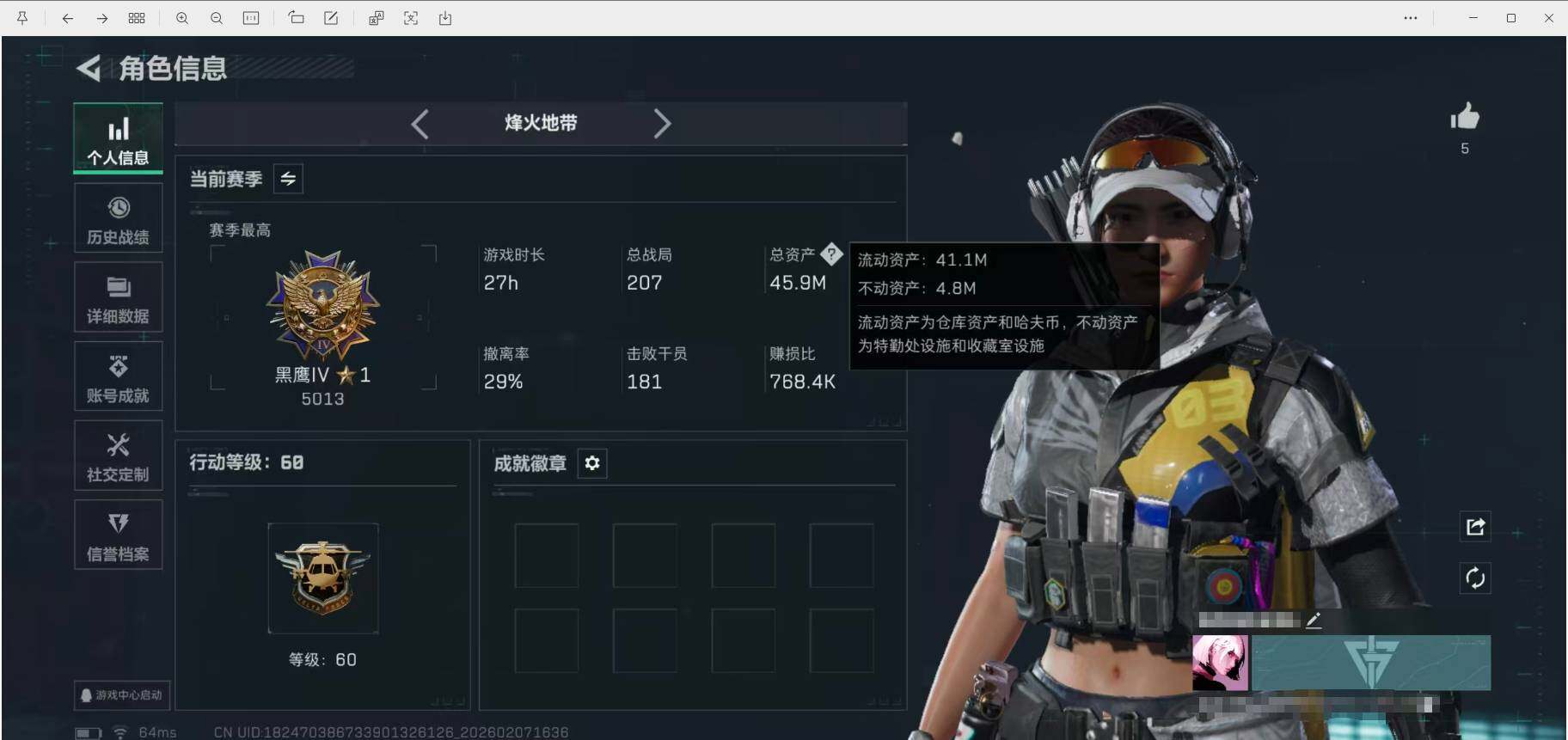Maximize the image viewer window
This screenshot has width=1568, height=740.
tap(1511, 18)
